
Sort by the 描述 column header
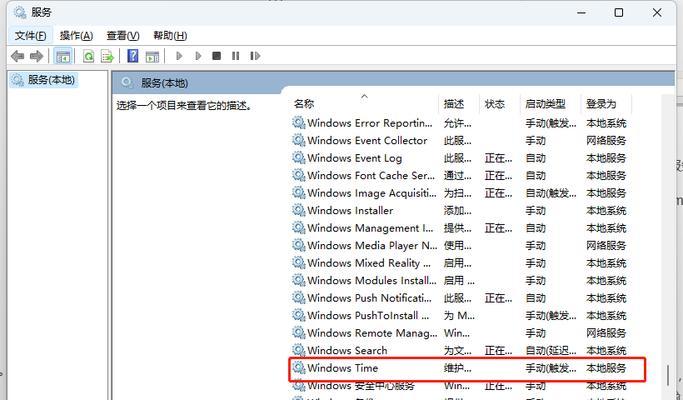click(459, 104)
